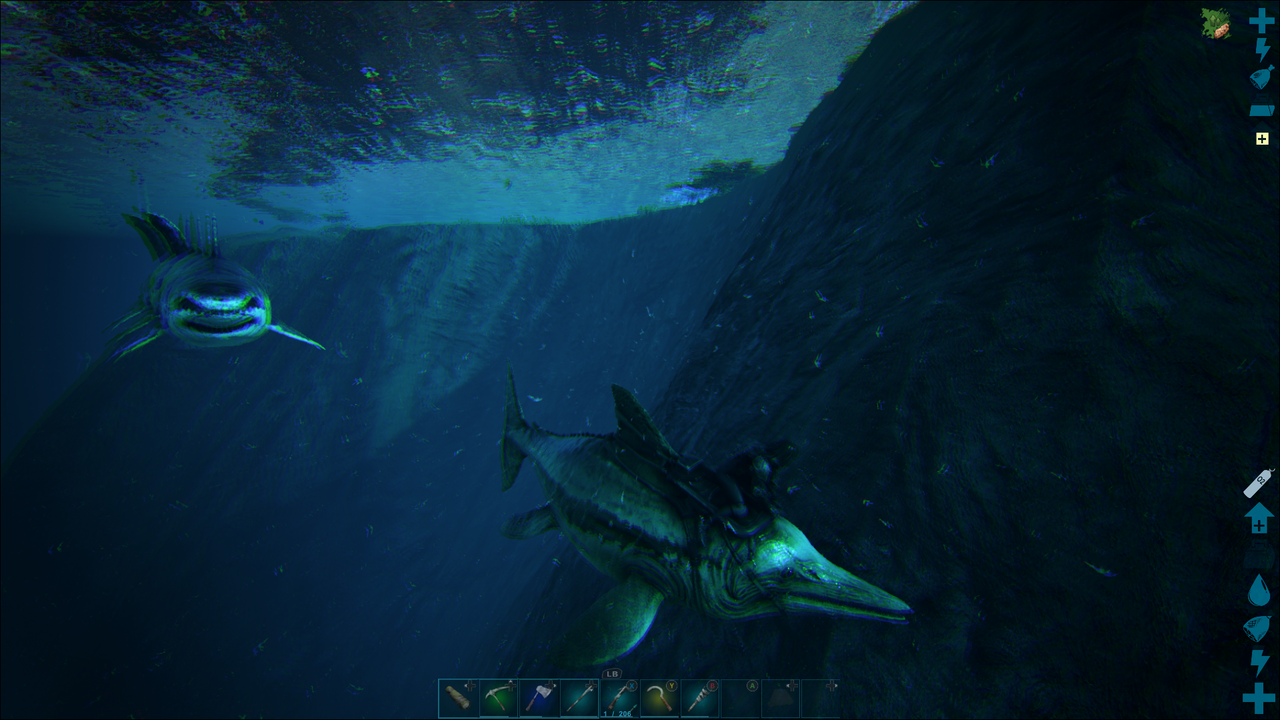1280x720 pixels.
Task: Click the player health cross icon at bottom
Action: 1259,699
